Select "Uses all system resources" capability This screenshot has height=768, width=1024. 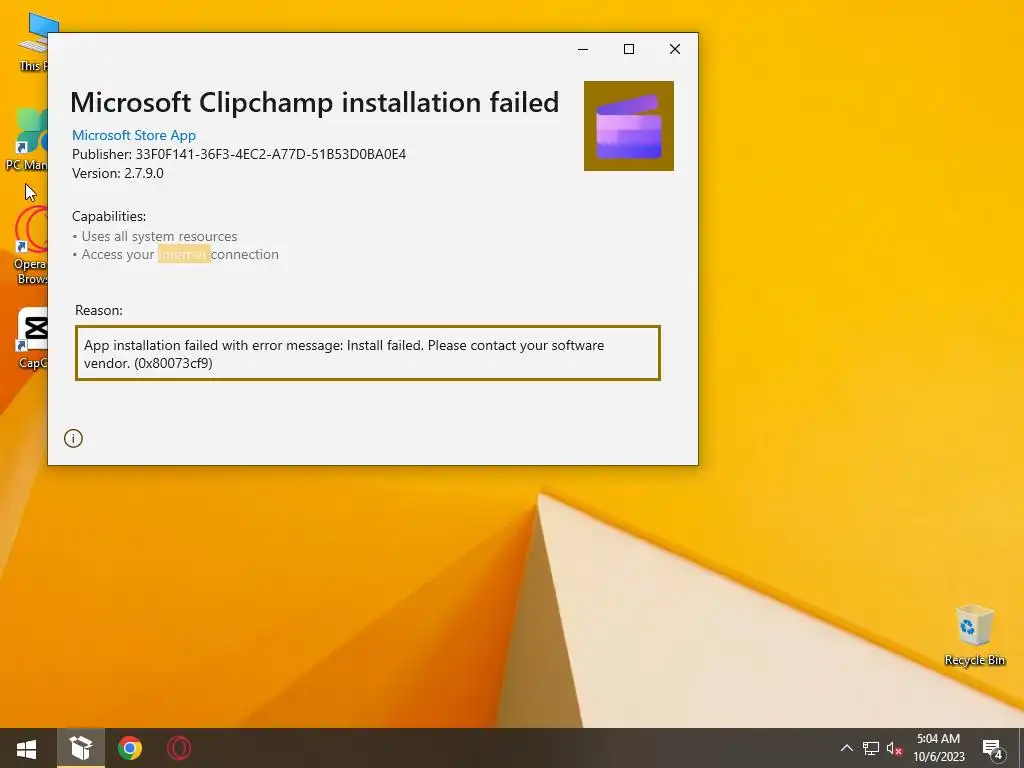tap(155, 236)
